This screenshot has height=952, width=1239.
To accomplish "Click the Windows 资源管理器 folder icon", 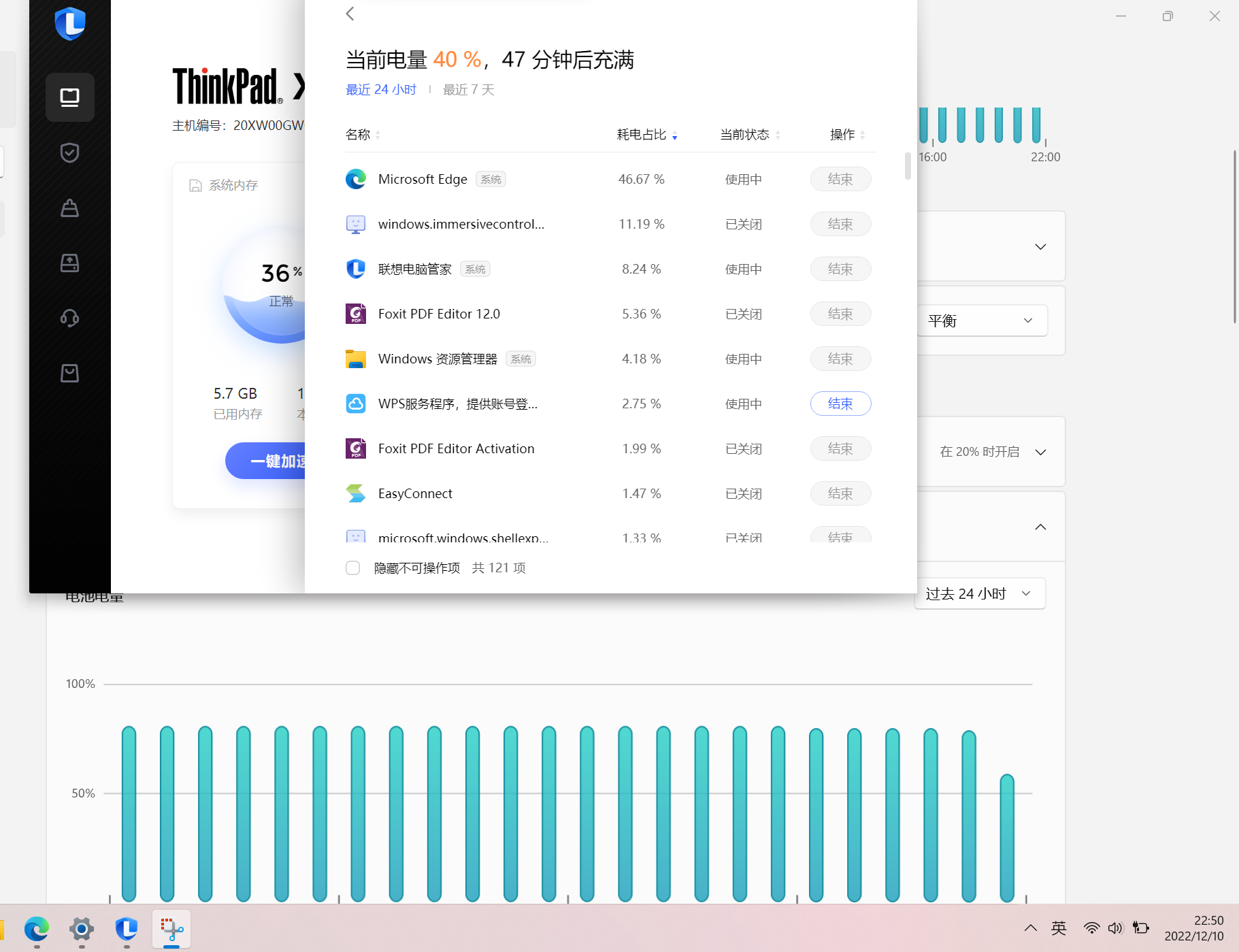I will (356, 359).
